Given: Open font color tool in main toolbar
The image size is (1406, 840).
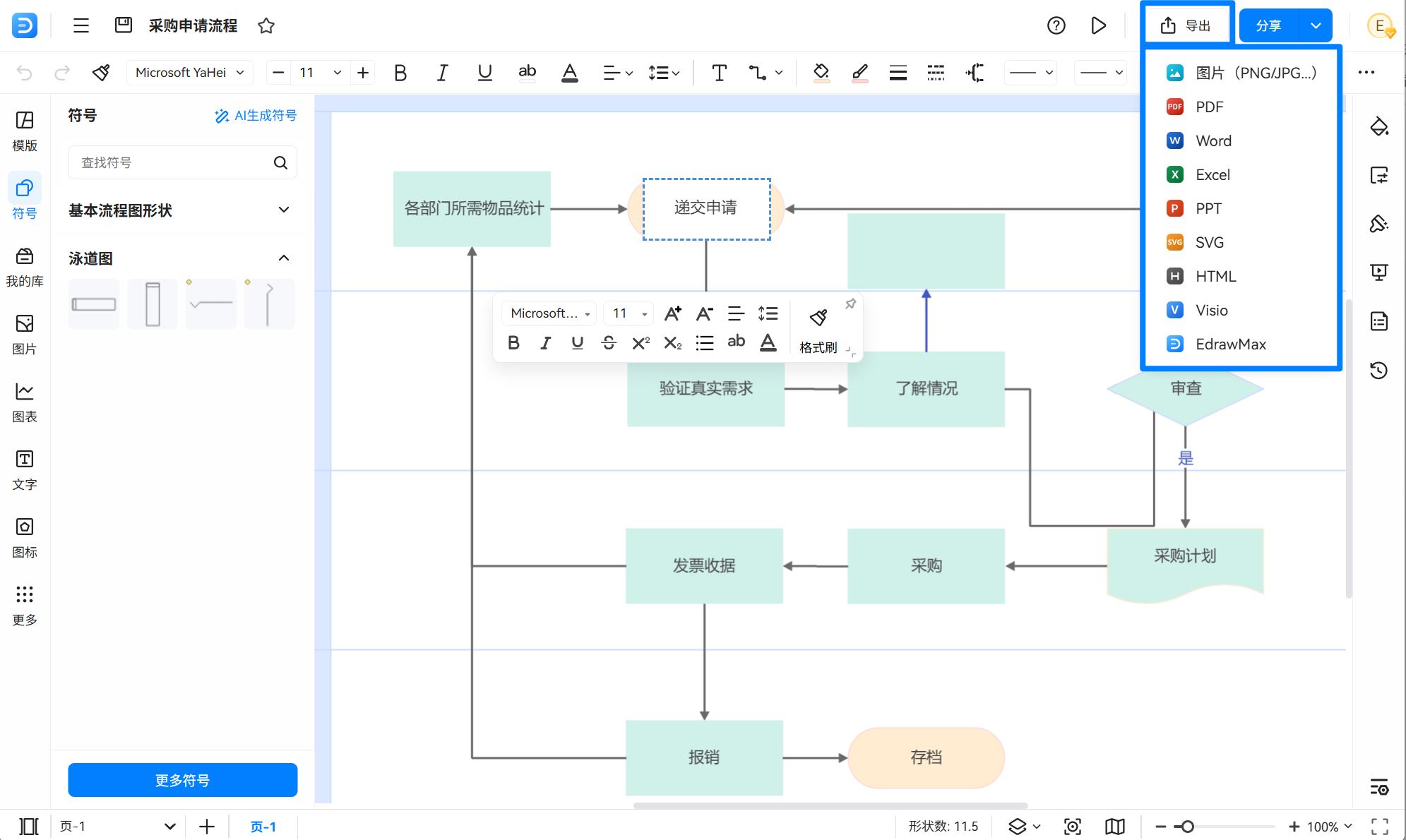Looking at the screenshot, I should [x=570, y=73].
